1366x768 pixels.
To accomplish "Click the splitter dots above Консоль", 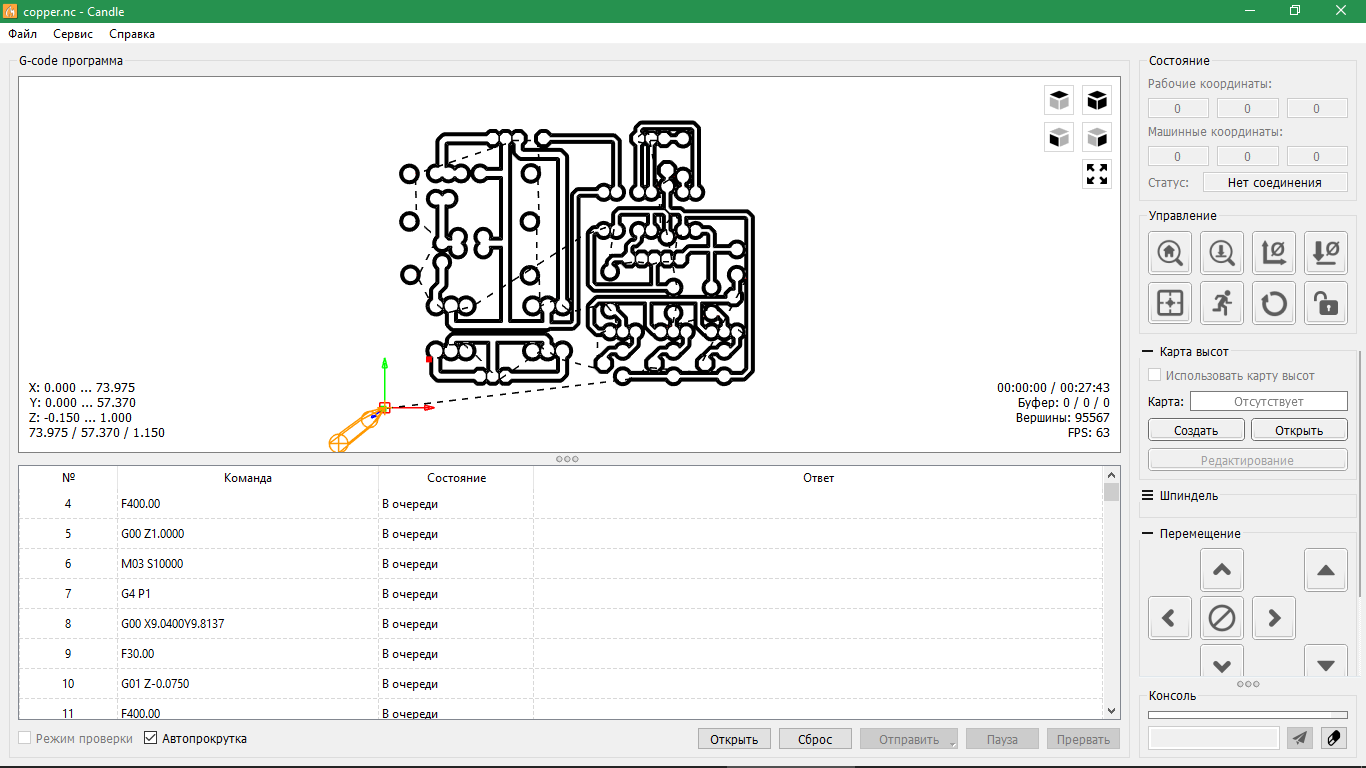I will click(x=1248, y=684).
